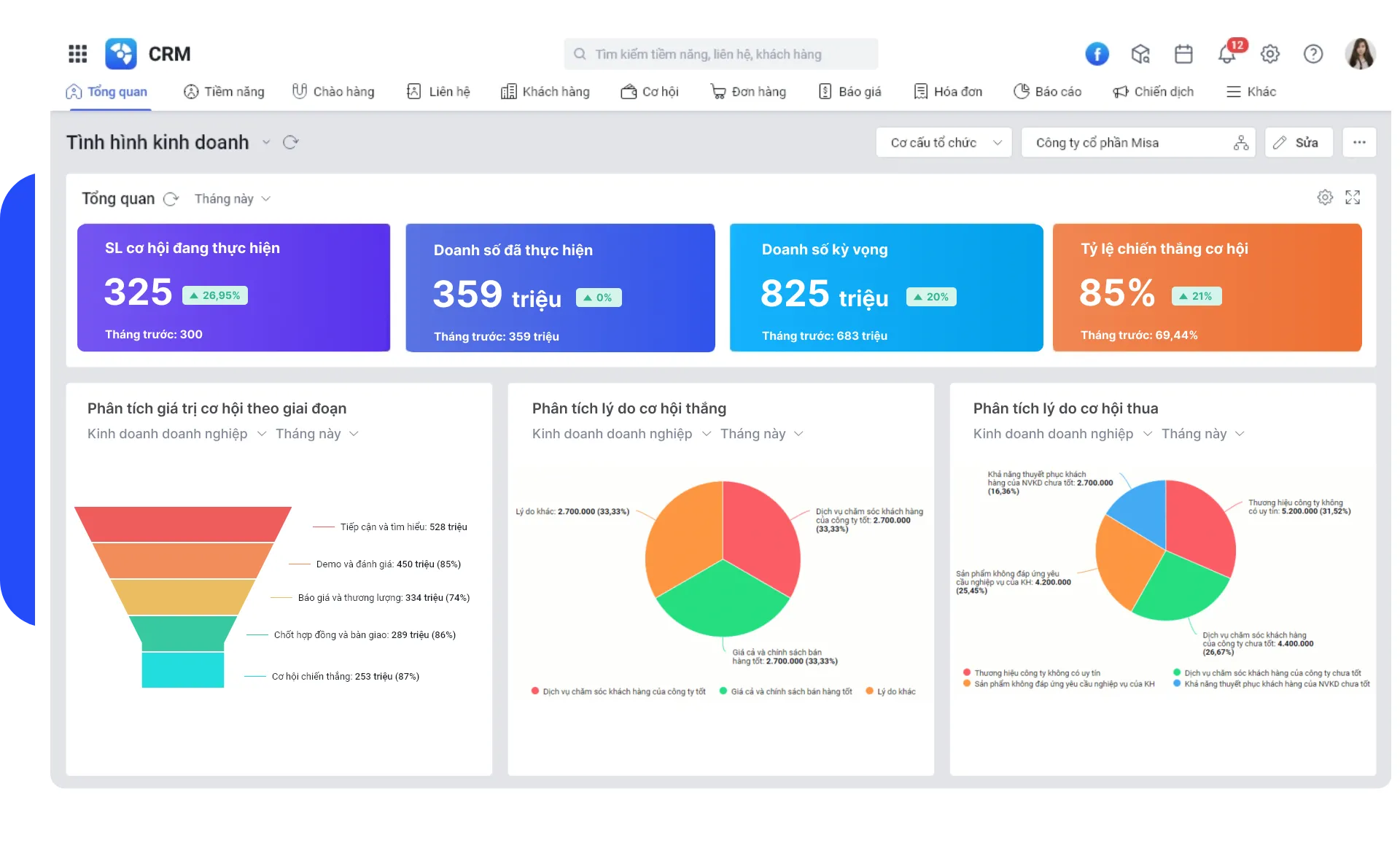Click the Facebook icon in header
The width and height of the screenshot is (1400, 843).
coord(1097,54)
